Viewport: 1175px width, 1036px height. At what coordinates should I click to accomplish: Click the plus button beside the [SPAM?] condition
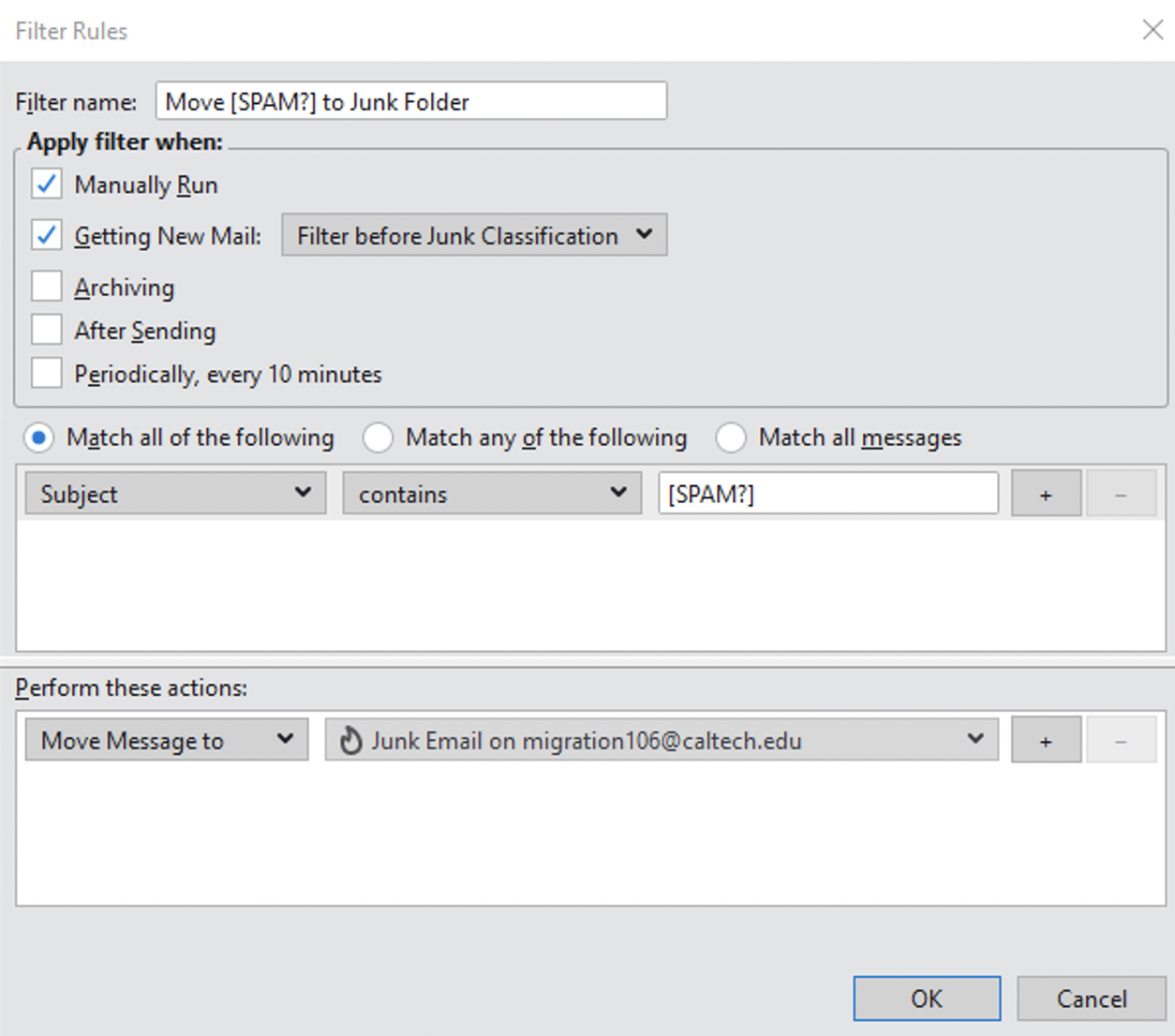point(1046,495)
